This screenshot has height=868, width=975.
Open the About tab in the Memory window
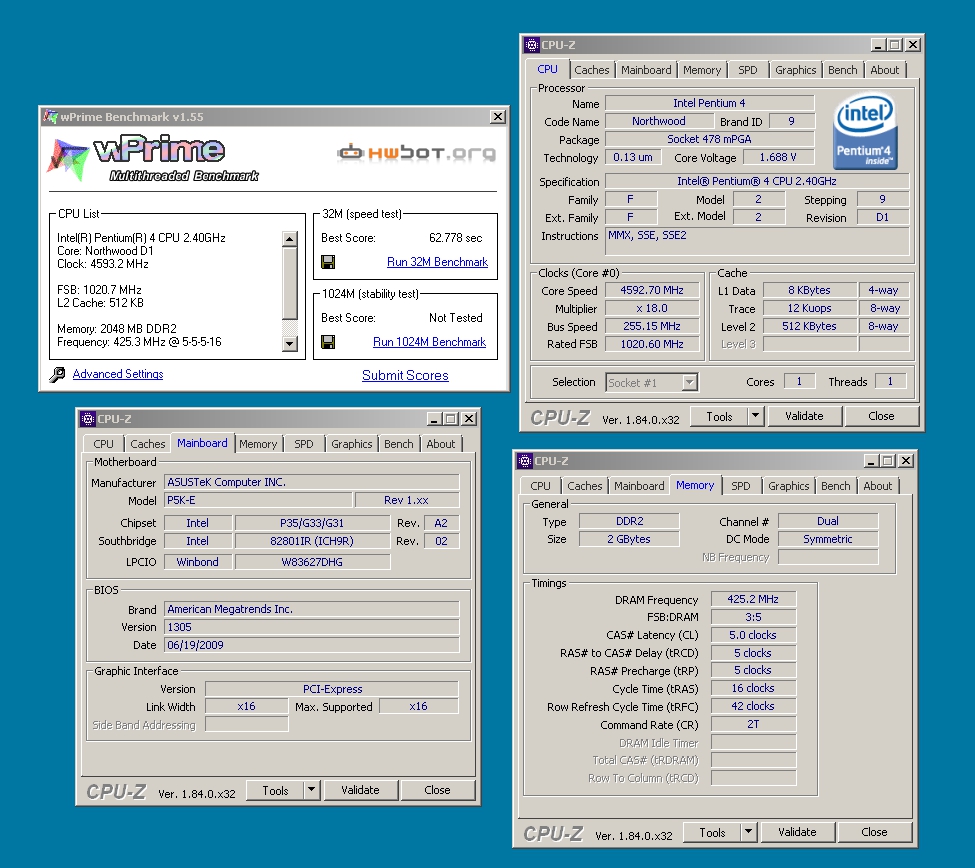point(877,486)
